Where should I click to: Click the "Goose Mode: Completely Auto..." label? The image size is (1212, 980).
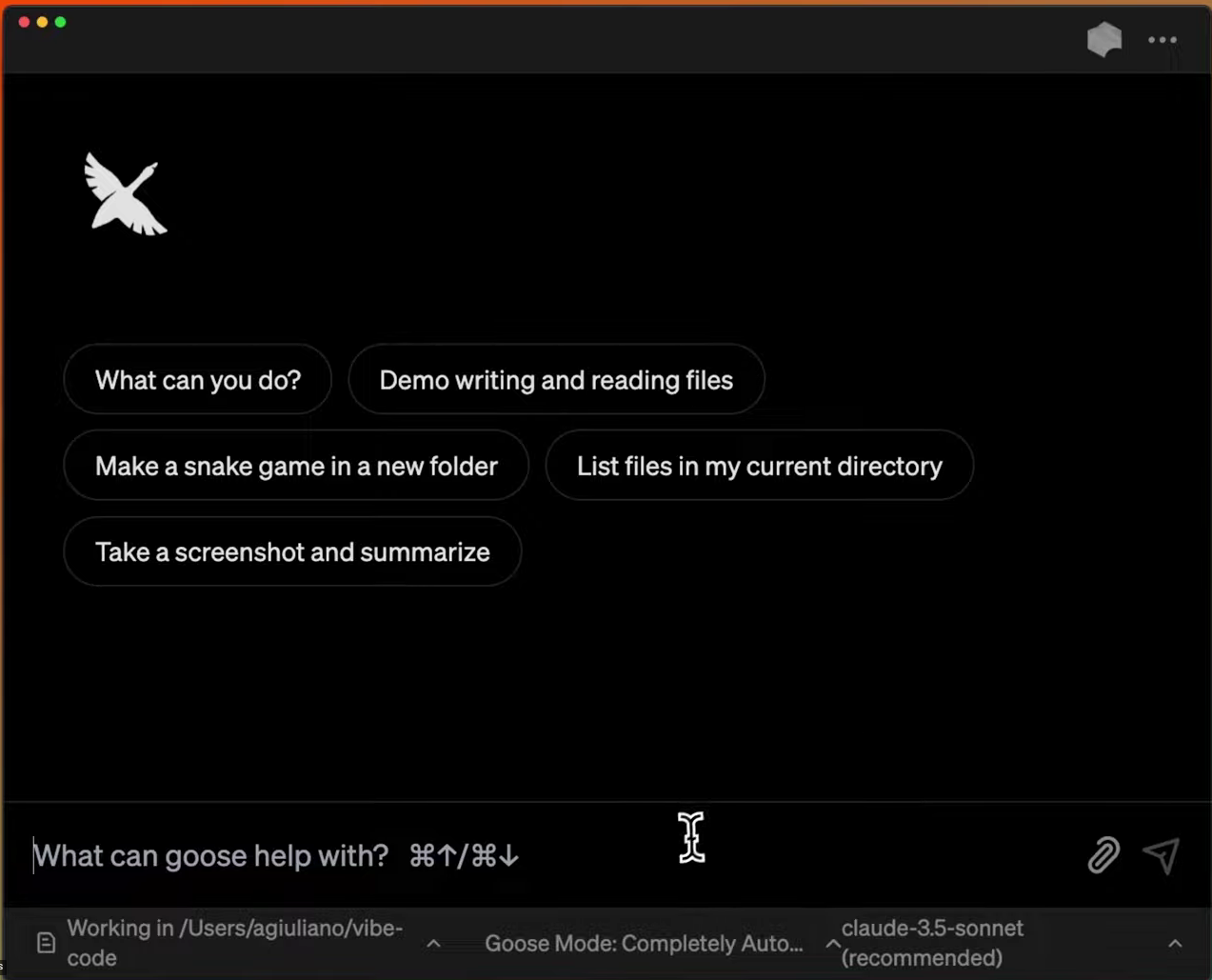click(644, 943)
